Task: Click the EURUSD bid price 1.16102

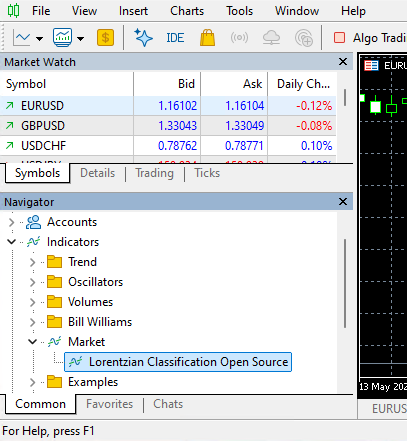Action: [177, 106]
